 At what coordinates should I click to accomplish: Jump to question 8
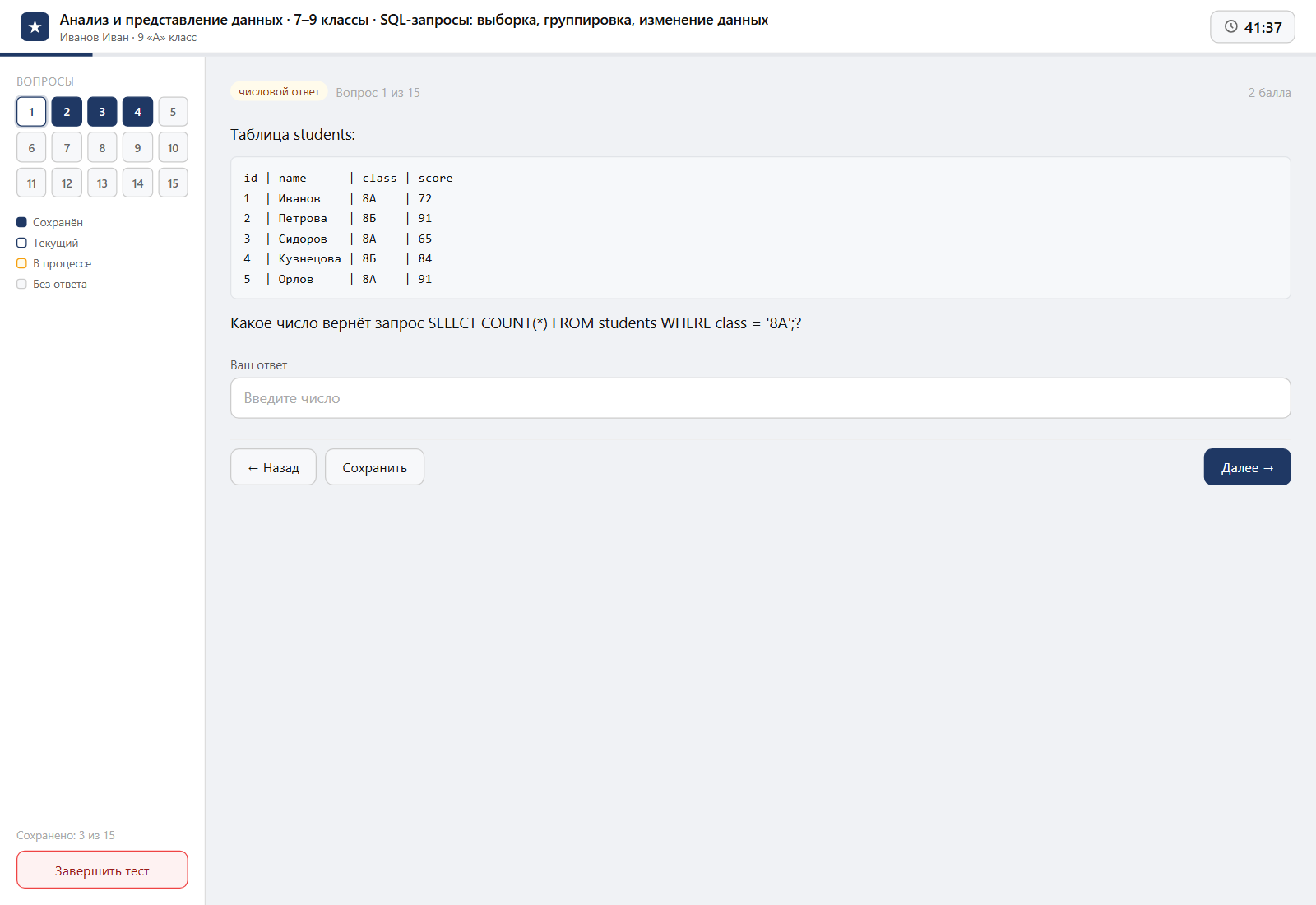(102, 148)
